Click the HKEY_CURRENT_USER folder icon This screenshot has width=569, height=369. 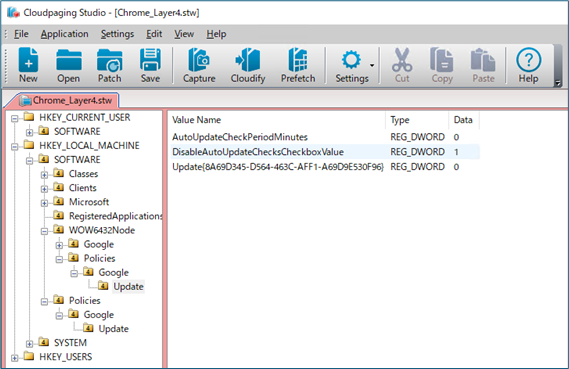[x=29, y=117]
